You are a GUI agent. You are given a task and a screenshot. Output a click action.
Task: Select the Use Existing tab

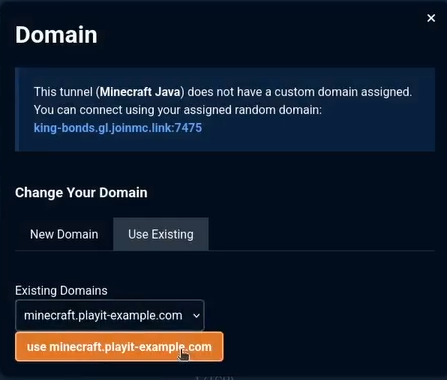[x=161, y=234]
